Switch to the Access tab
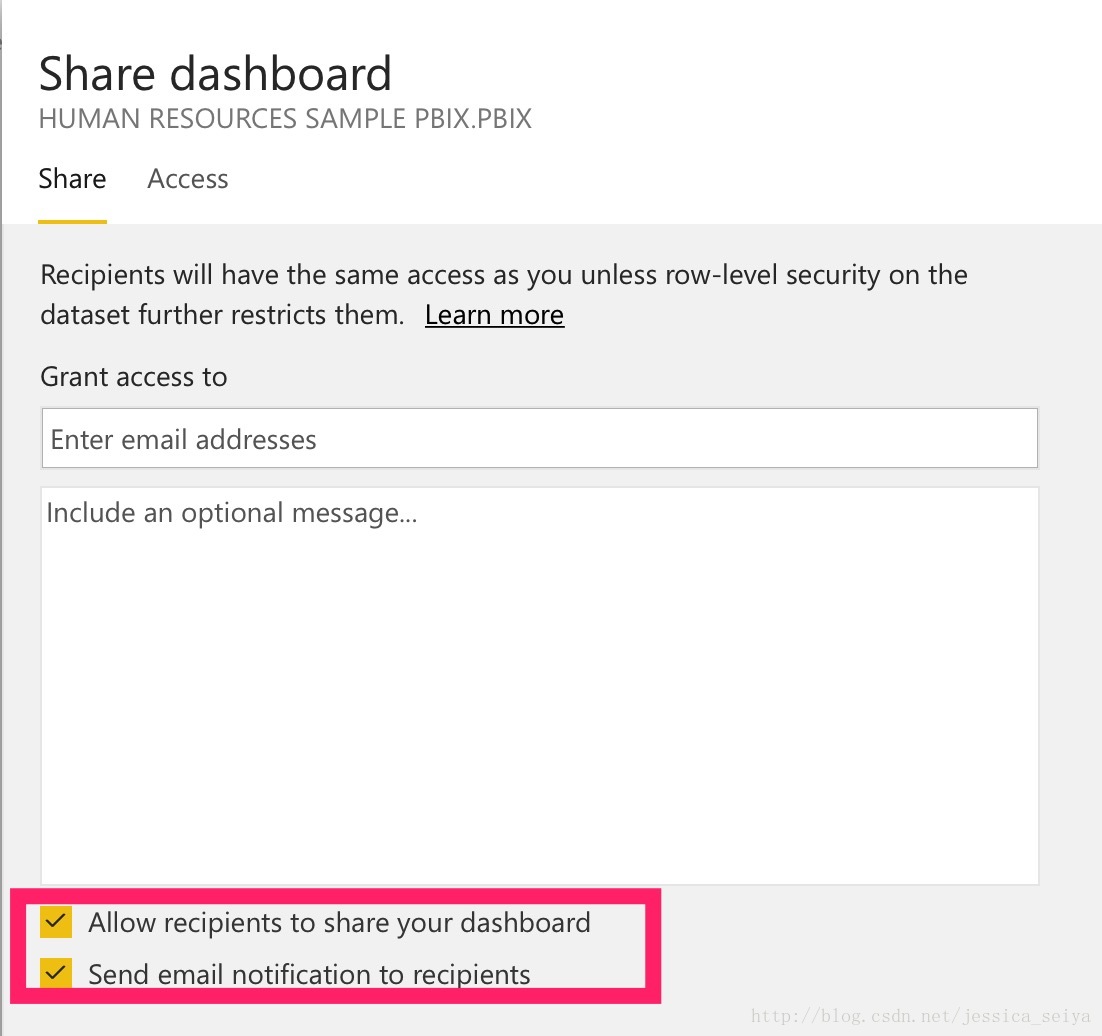Screen dimensions: 1102x1036 tap(188, 179)
